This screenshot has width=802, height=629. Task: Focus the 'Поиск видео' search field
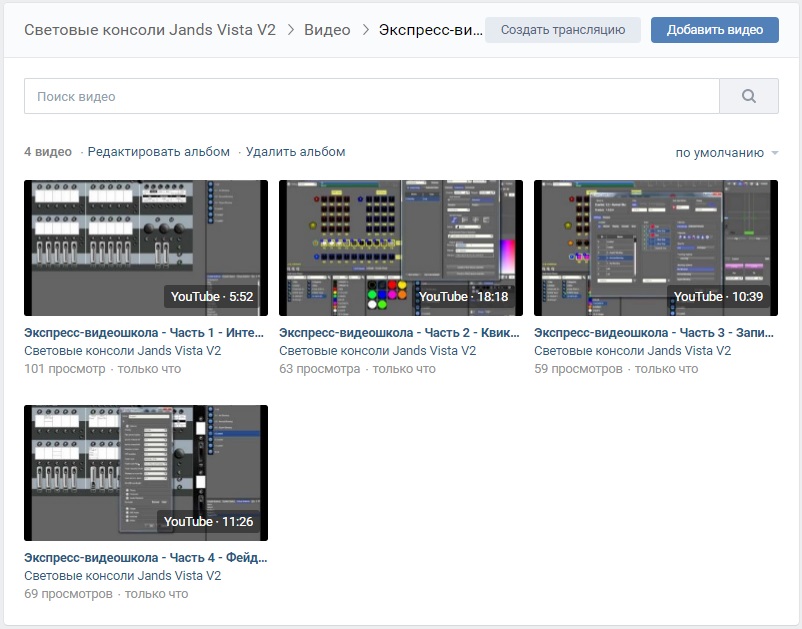point(371,96)
